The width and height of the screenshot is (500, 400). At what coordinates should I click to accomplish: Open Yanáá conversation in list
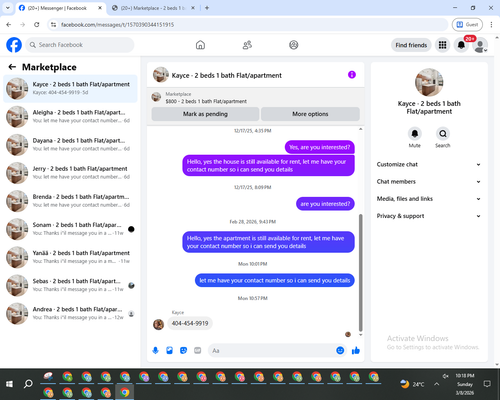[70, 257]
